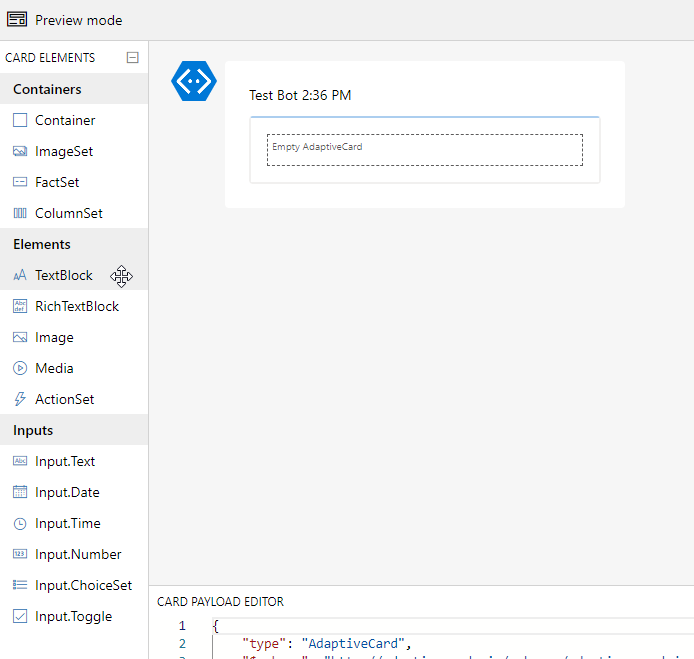
Task: Choose the Input.ChoiceSet item
Action: (74, 585)
